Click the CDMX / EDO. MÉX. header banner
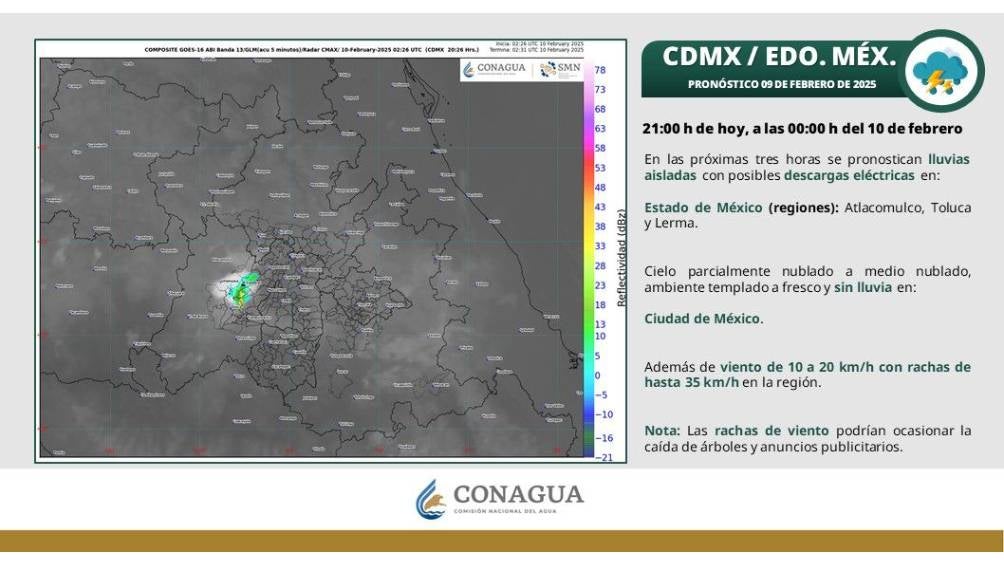The image size is (1004, 565). point(781,56)
